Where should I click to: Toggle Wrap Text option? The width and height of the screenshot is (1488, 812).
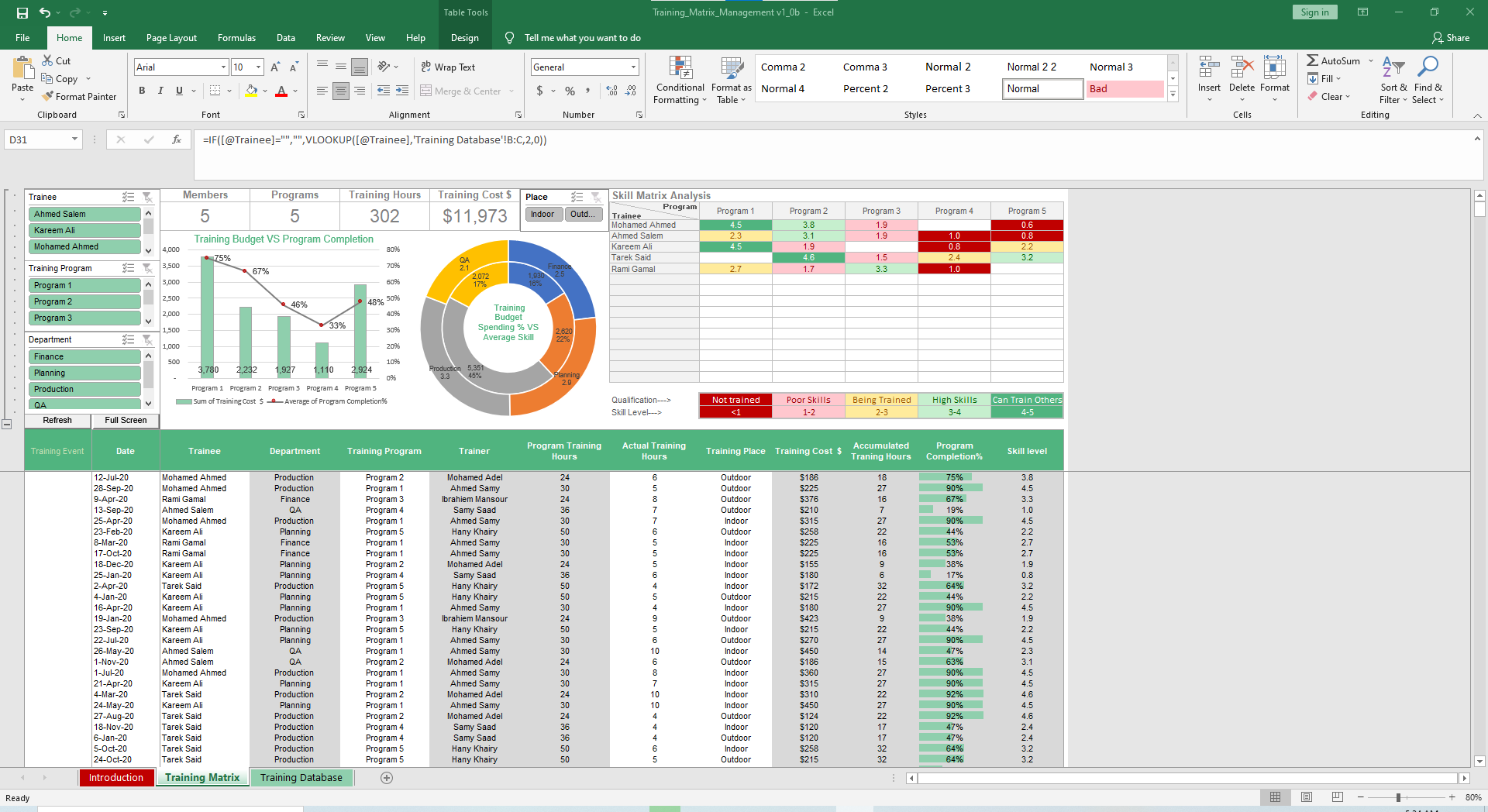coord(448,67)
